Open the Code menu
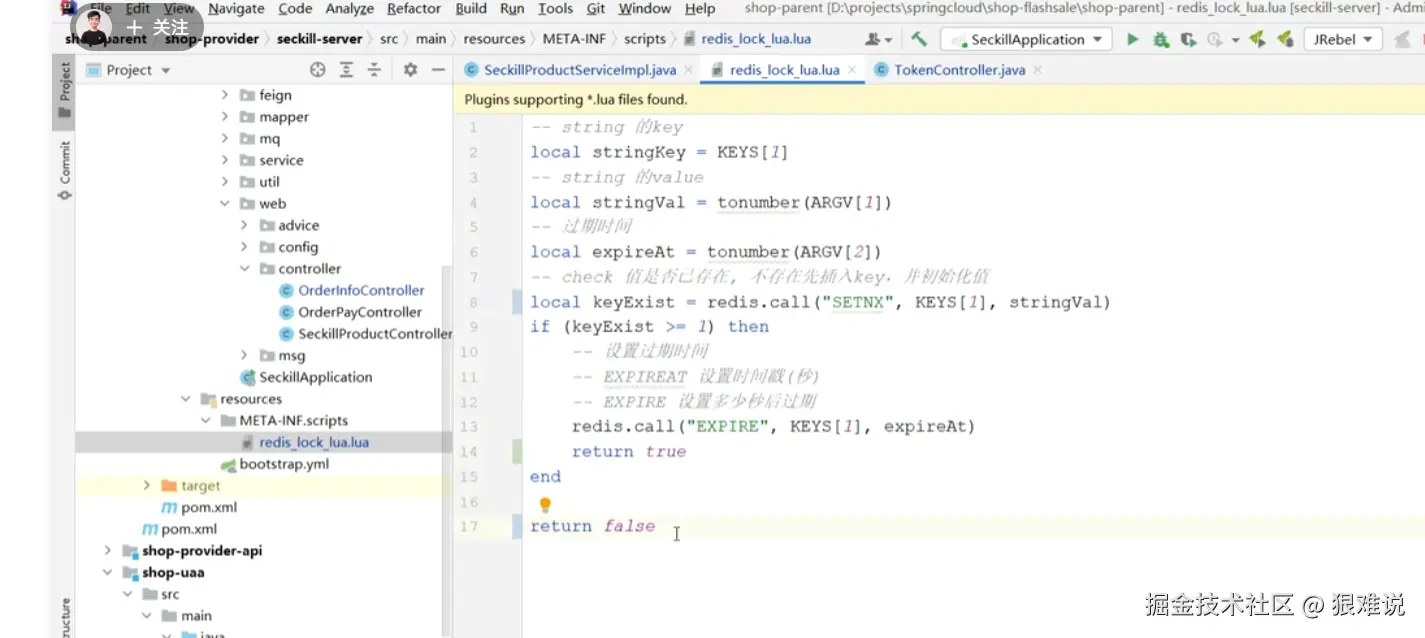The height and width of the screenshot is (638, 1425). [x=295, y=8]
